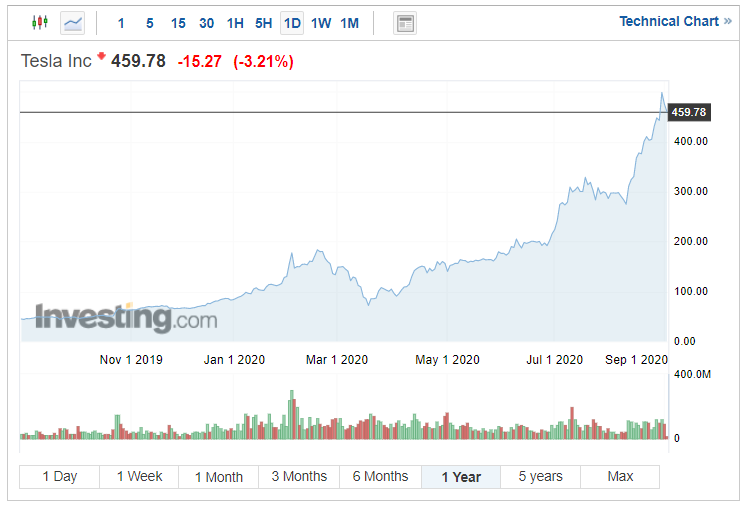The height and width of the screenshot is (506, 746).
Task: Select the 1H interval
Action: point(235,23)
